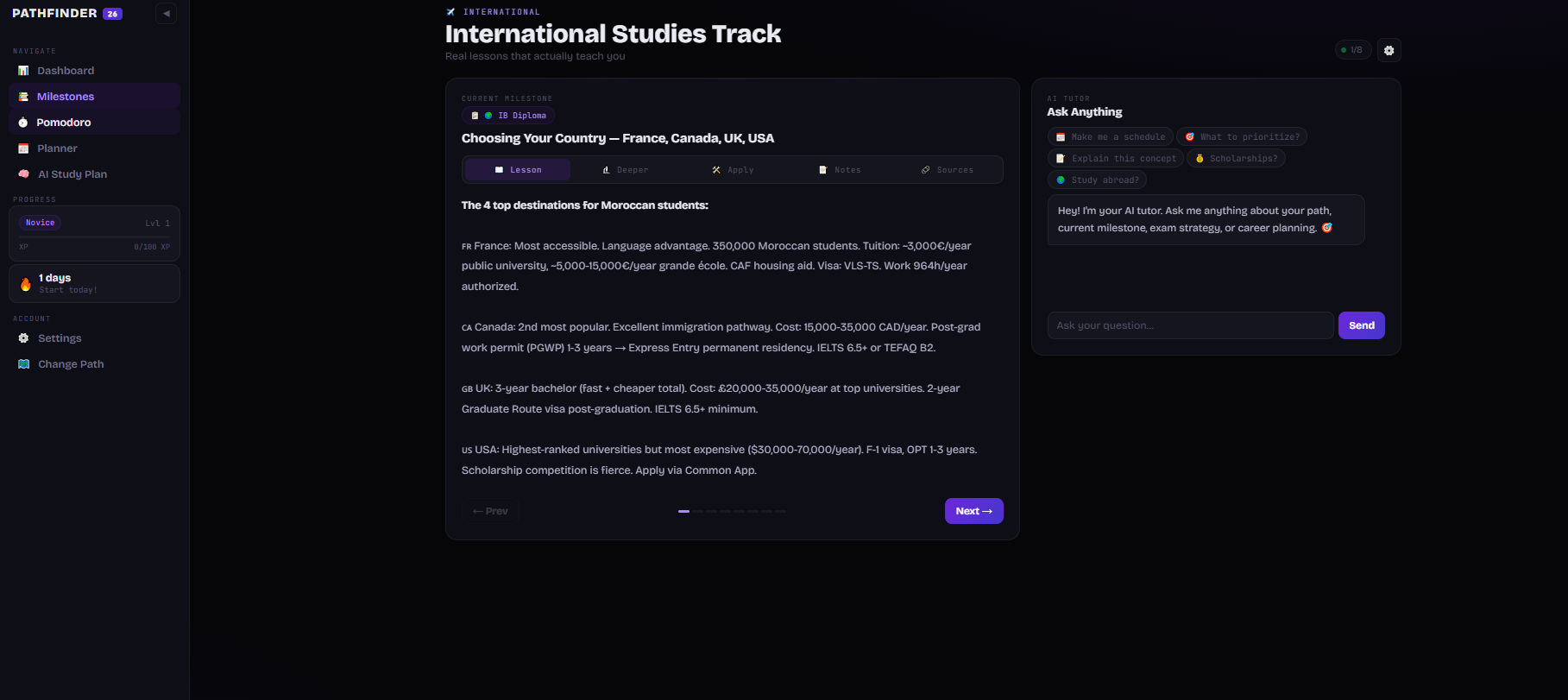Go to previous lesson page with Prev
The image size is (1568, 700).
click(x=490, y=511)
